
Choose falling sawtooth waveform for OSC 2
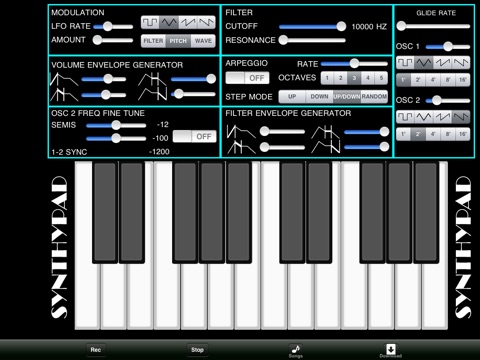coord(461,117)
